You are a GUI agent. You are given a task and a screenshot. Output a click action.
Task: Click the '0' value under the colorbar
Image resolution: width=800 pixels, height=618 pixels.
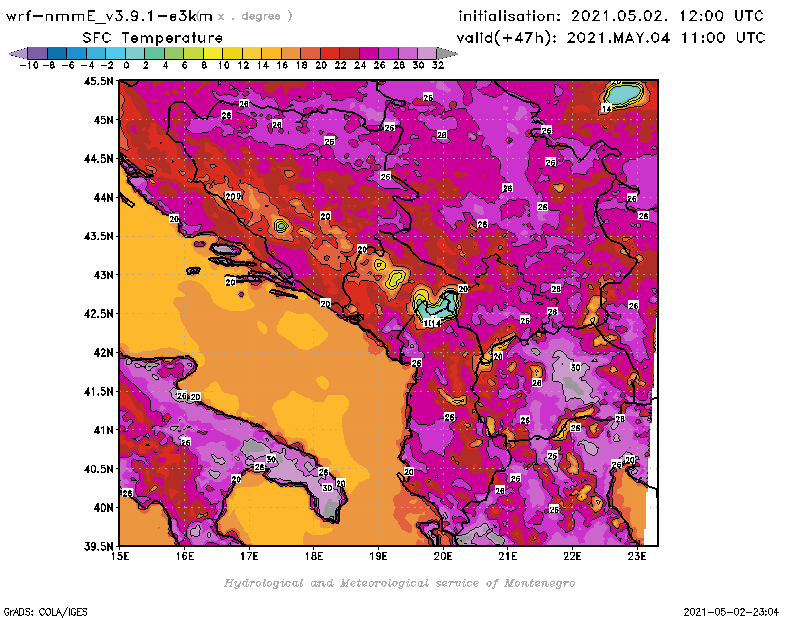tap(126, 65)
